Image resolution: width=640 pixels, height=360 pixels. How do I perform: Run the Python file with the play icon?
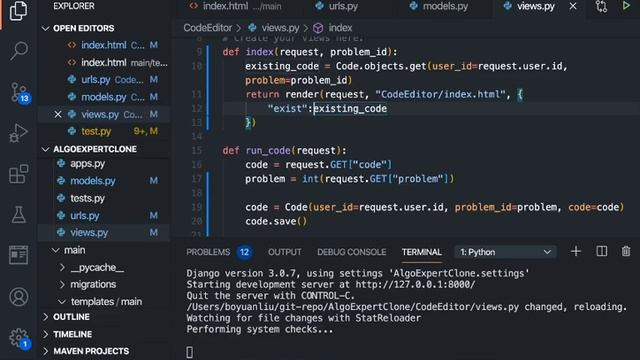pyautogui.click(x=626, y=6)
